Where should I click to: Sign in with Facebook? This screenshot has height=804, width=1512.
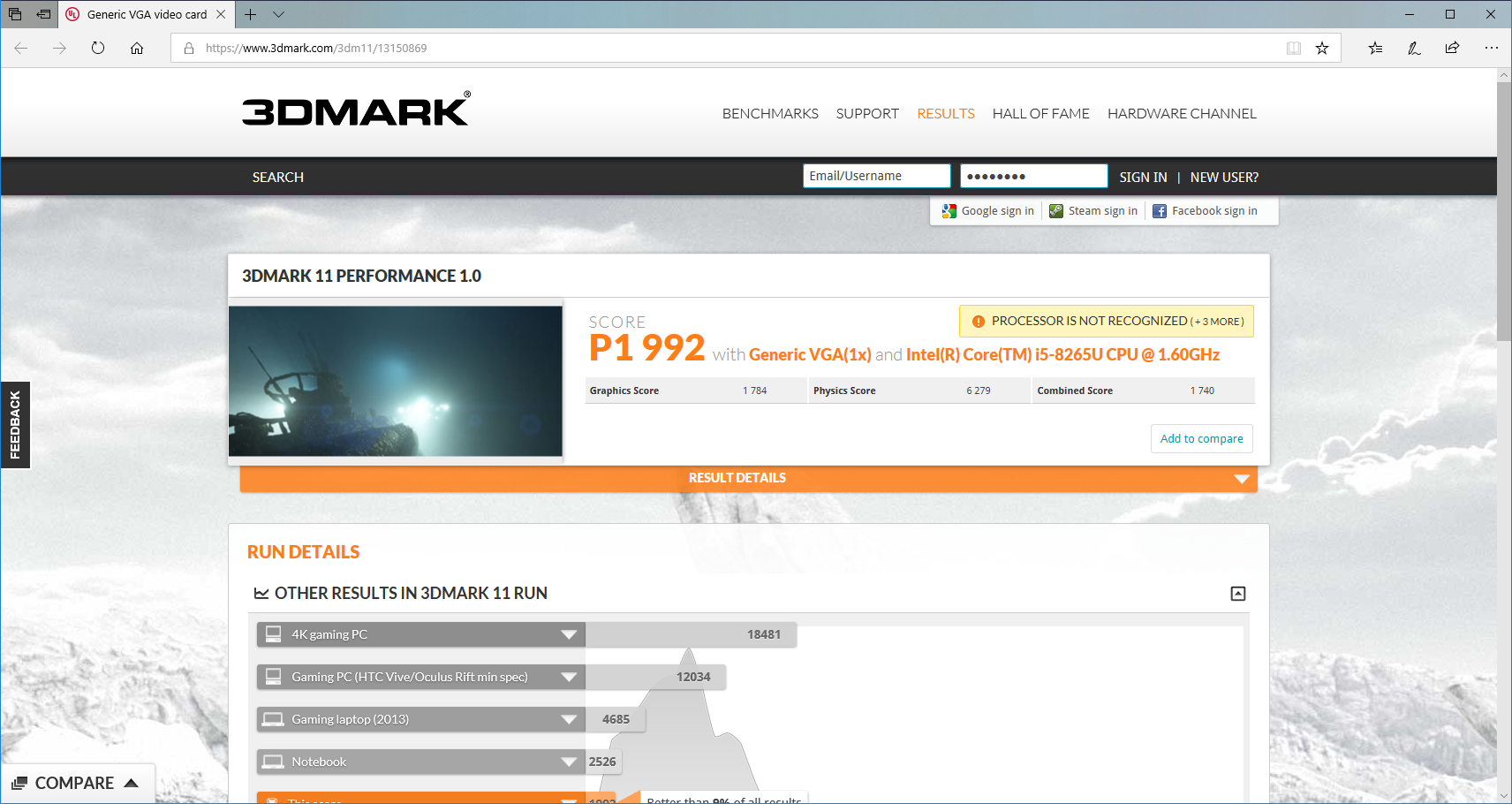(x=1206, y=211)
